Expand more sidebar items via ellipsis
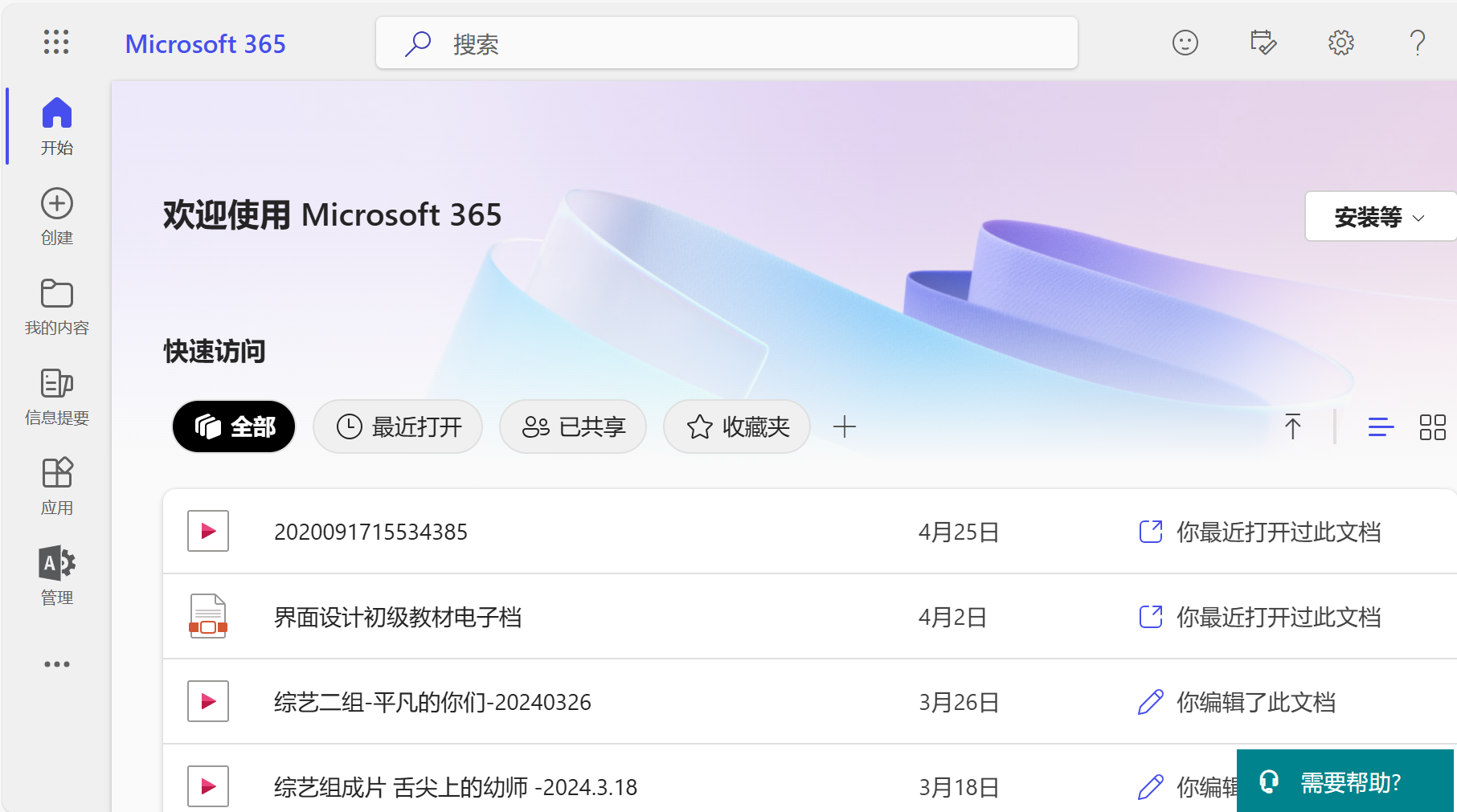The width and height of the screenshot is (1457, 812). pyautogui.click(x=56, y=664)
